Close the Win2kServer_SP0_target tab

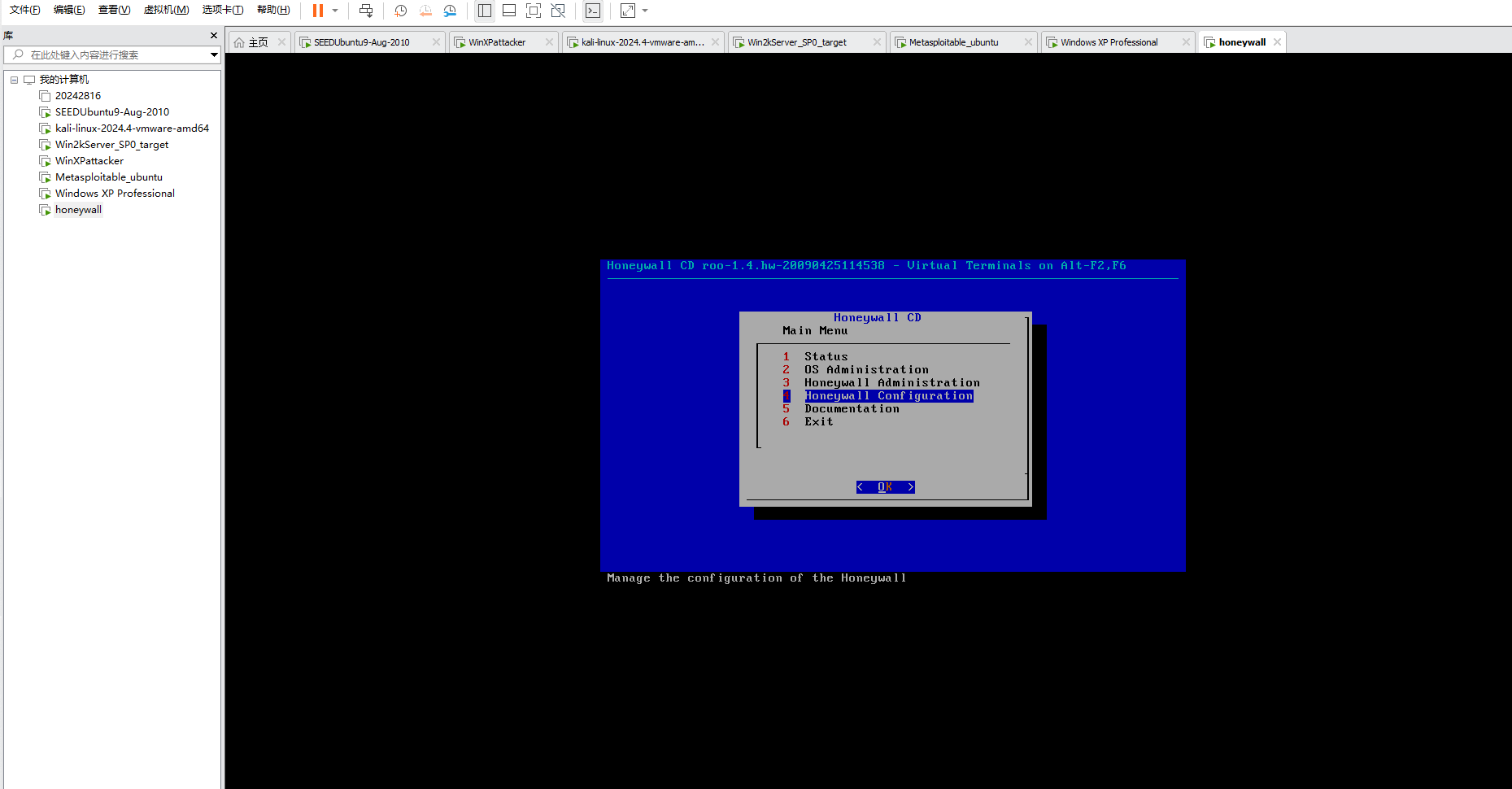877,42
